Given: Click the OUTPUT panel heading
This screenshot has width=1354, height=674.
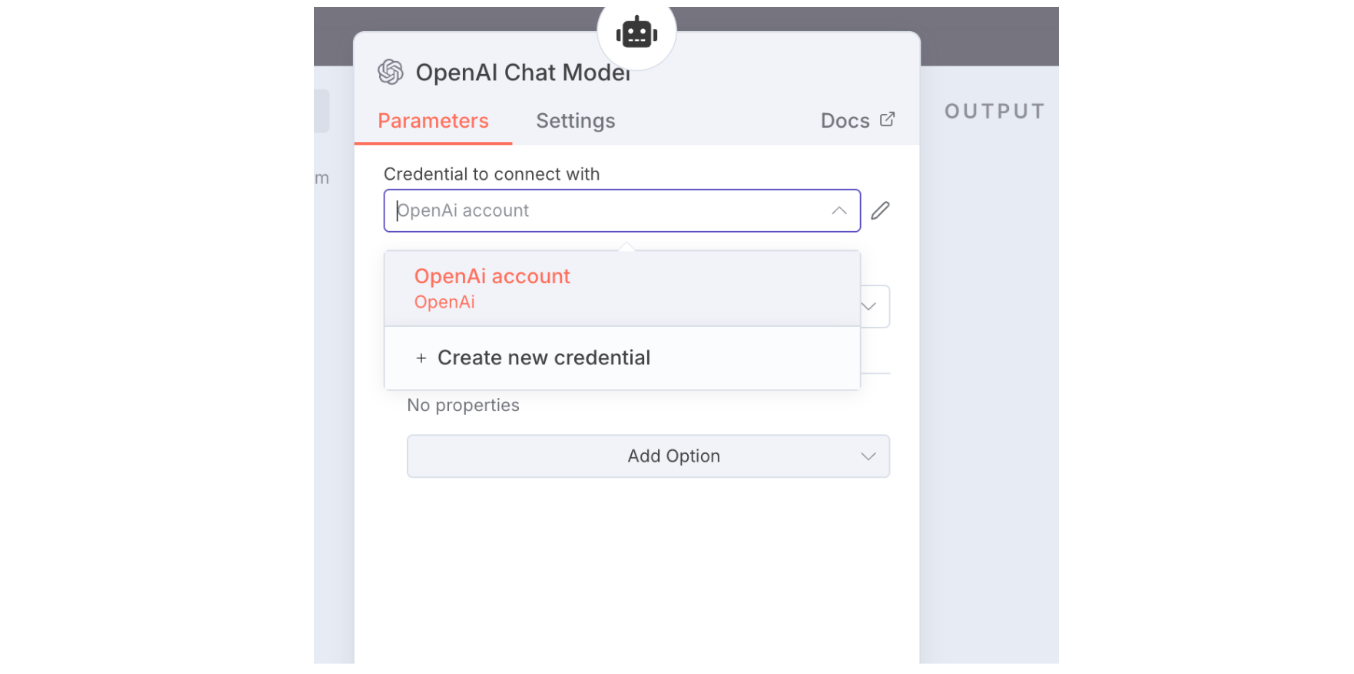Looking at the screenshot, I should (994, 111).
